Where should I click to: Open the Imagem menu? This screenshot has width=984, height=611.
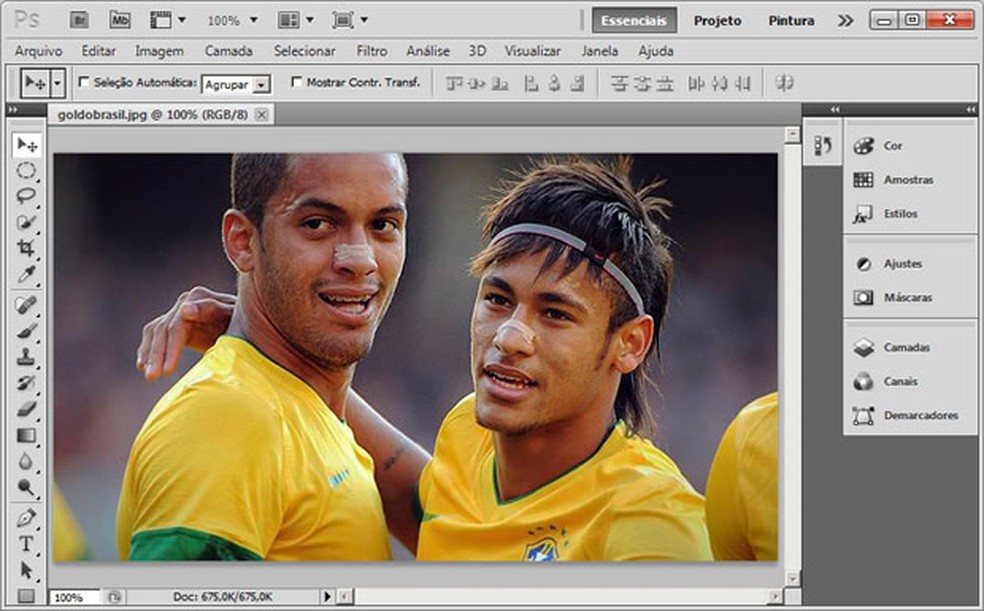point(160,51)
